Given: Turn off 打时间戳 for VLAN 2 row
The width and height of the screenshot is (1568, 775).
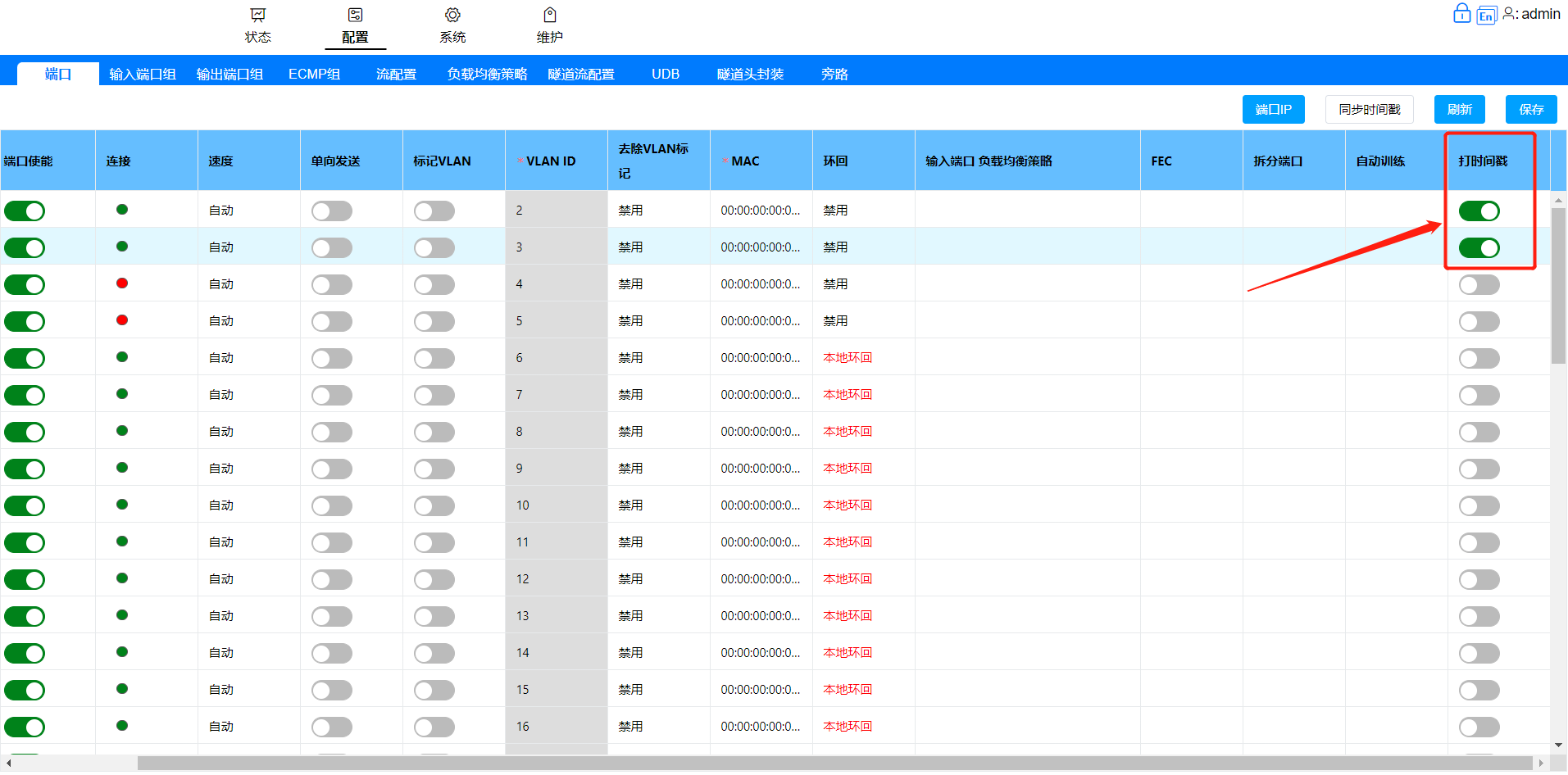Looking at the screenshot, I should tap(1479, 211).
